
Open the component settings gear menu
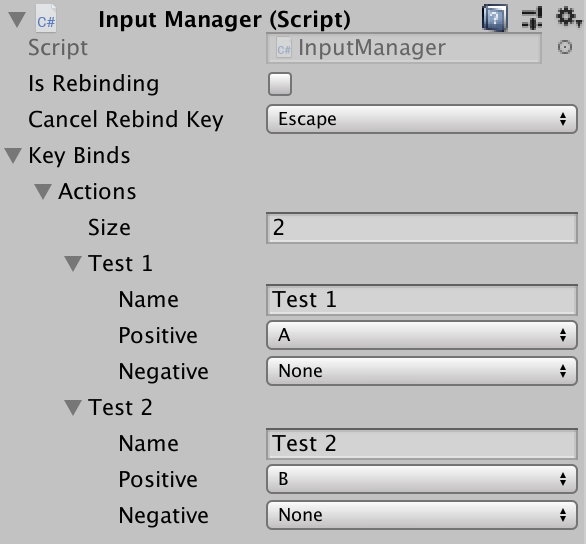[x=568, y=17]
